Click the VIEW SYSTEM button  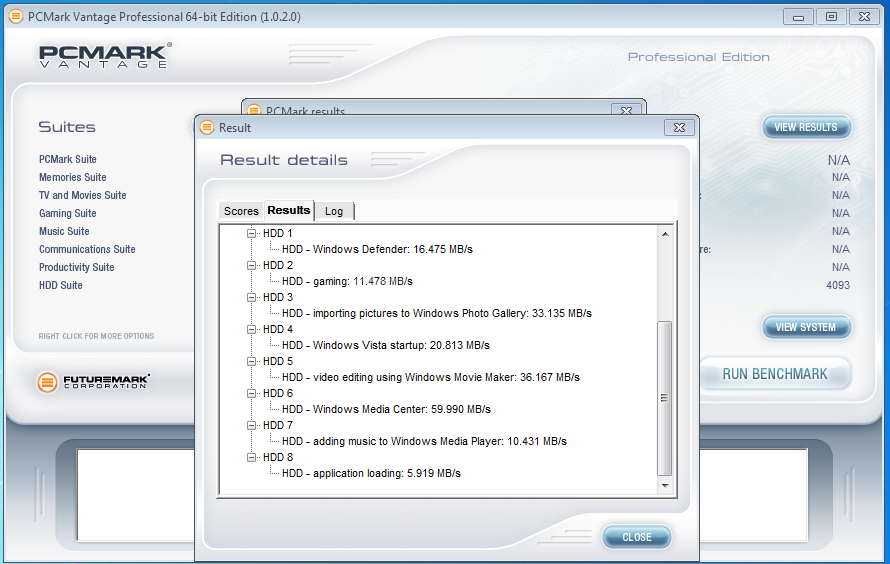[x=806, y=327]
